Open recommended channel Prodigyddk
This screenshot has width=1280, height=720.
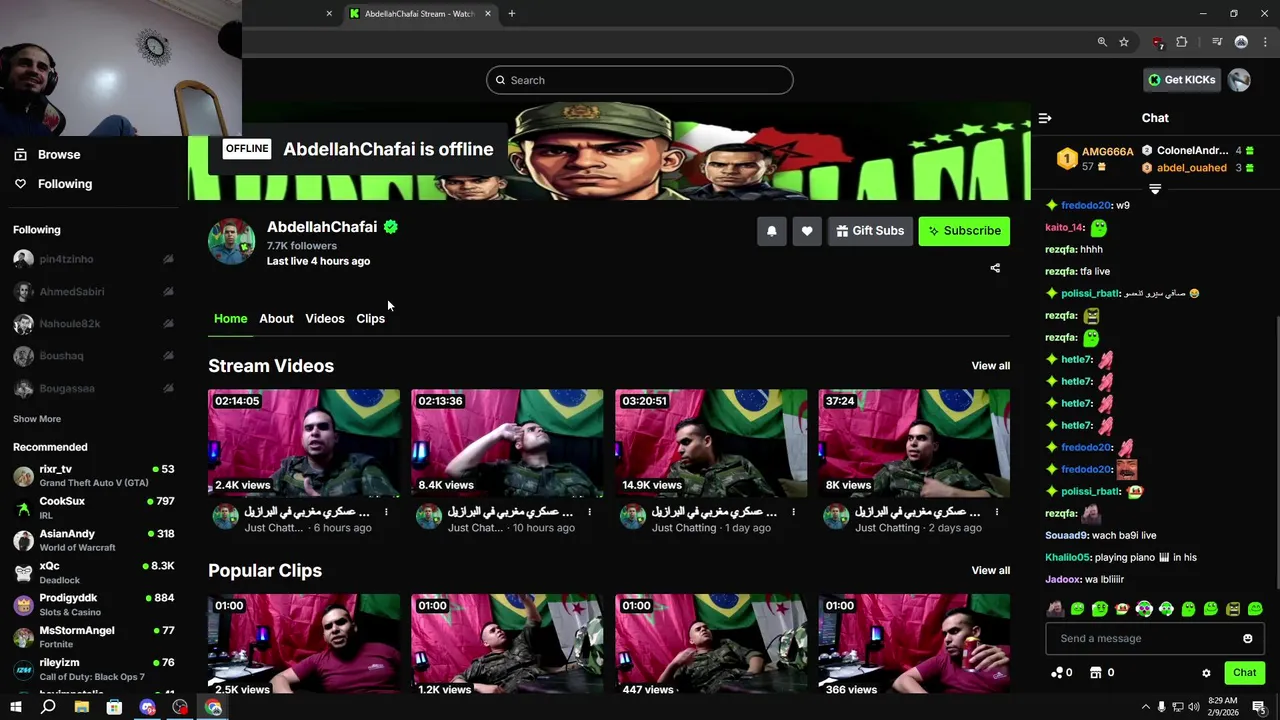[93, 604]
